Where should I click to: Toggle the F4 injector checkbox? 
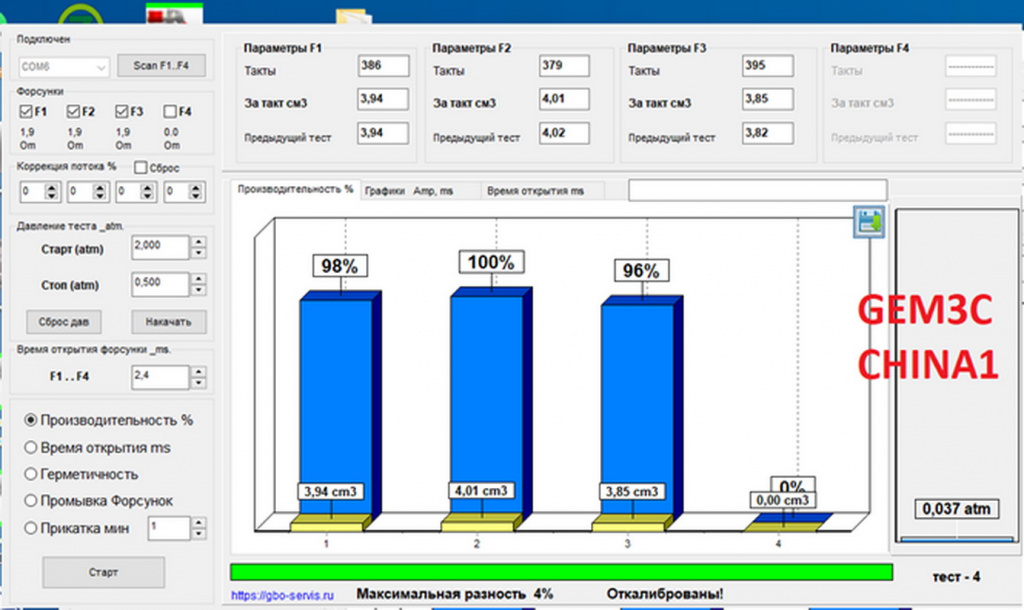click(x=170, y=112)
